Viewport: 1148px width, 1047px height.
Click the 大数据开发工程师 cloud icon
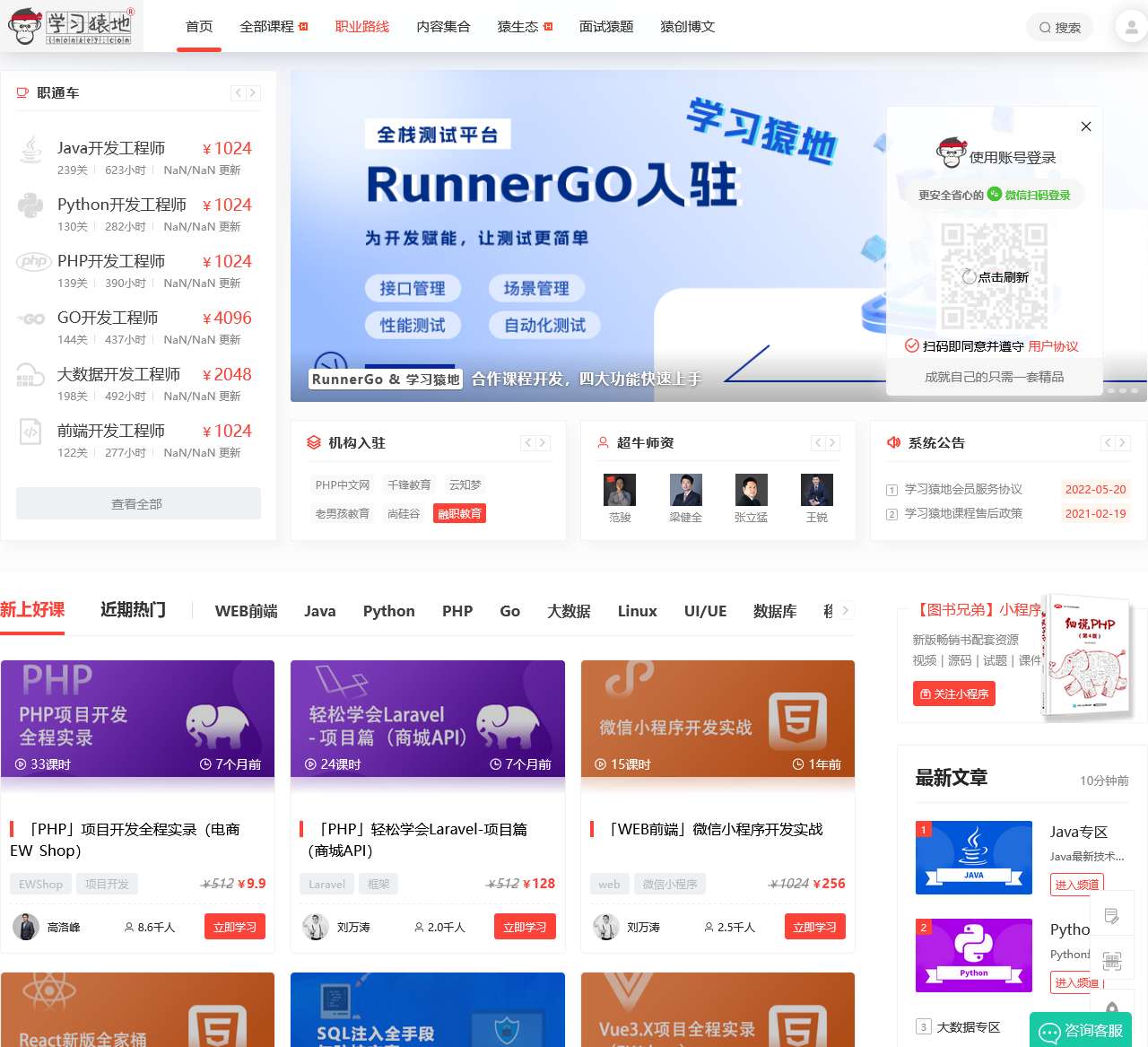coord(30,374)
